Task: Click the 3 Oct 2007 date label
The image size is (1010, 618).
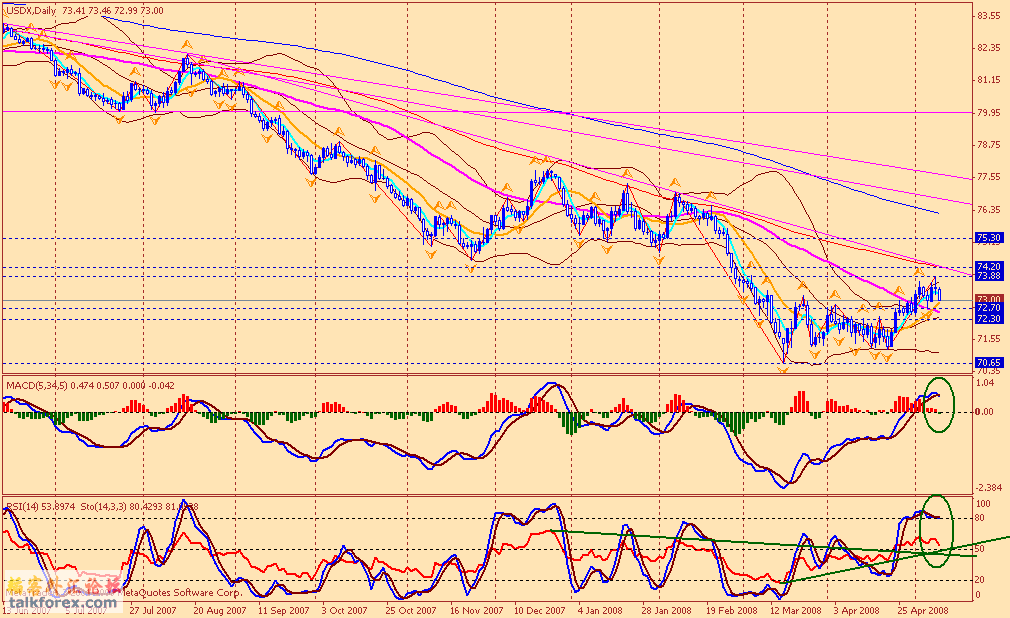Action: click(344, 610)
